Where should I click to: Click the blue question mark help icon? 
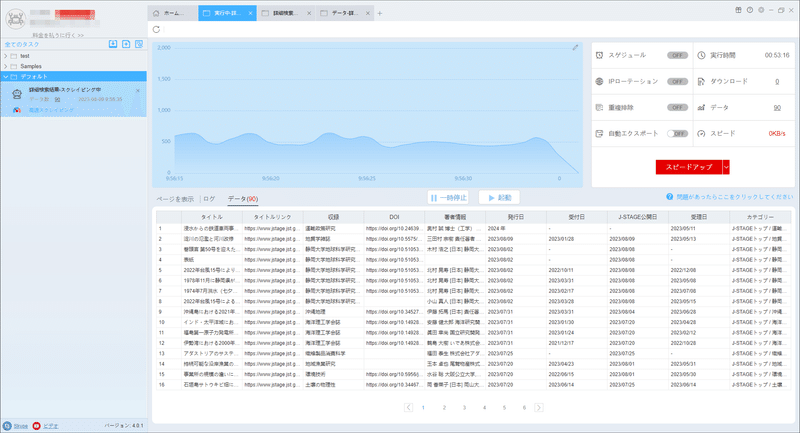[669, 197]
